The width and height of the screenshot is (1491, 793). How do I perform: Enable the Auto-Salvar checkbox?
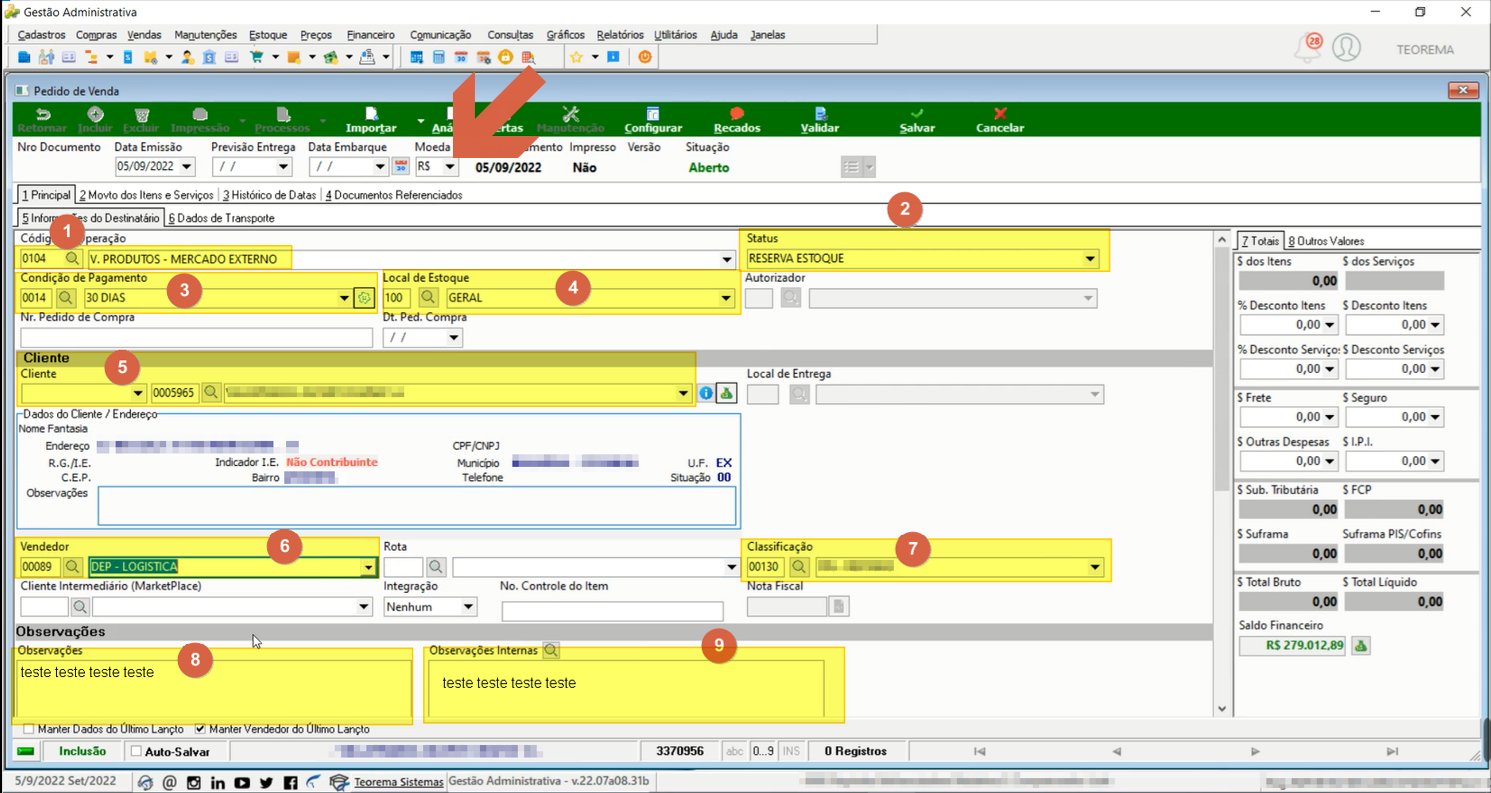(137, 751)
